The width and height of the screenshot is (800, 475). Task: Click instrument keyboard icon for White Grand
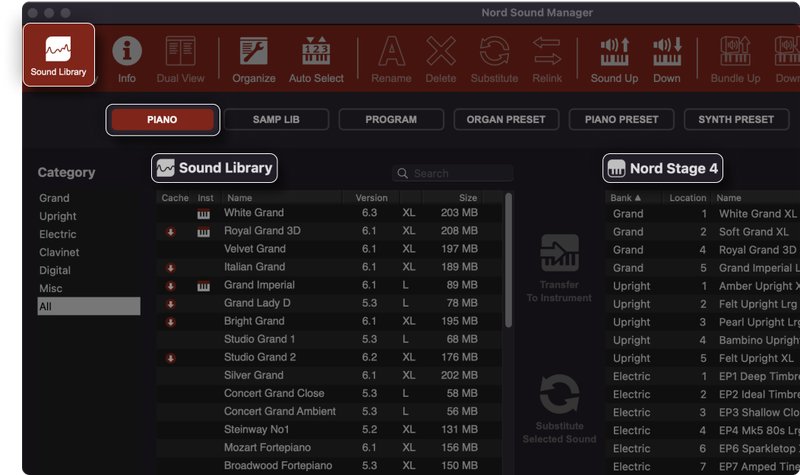[x=204, y=214]
